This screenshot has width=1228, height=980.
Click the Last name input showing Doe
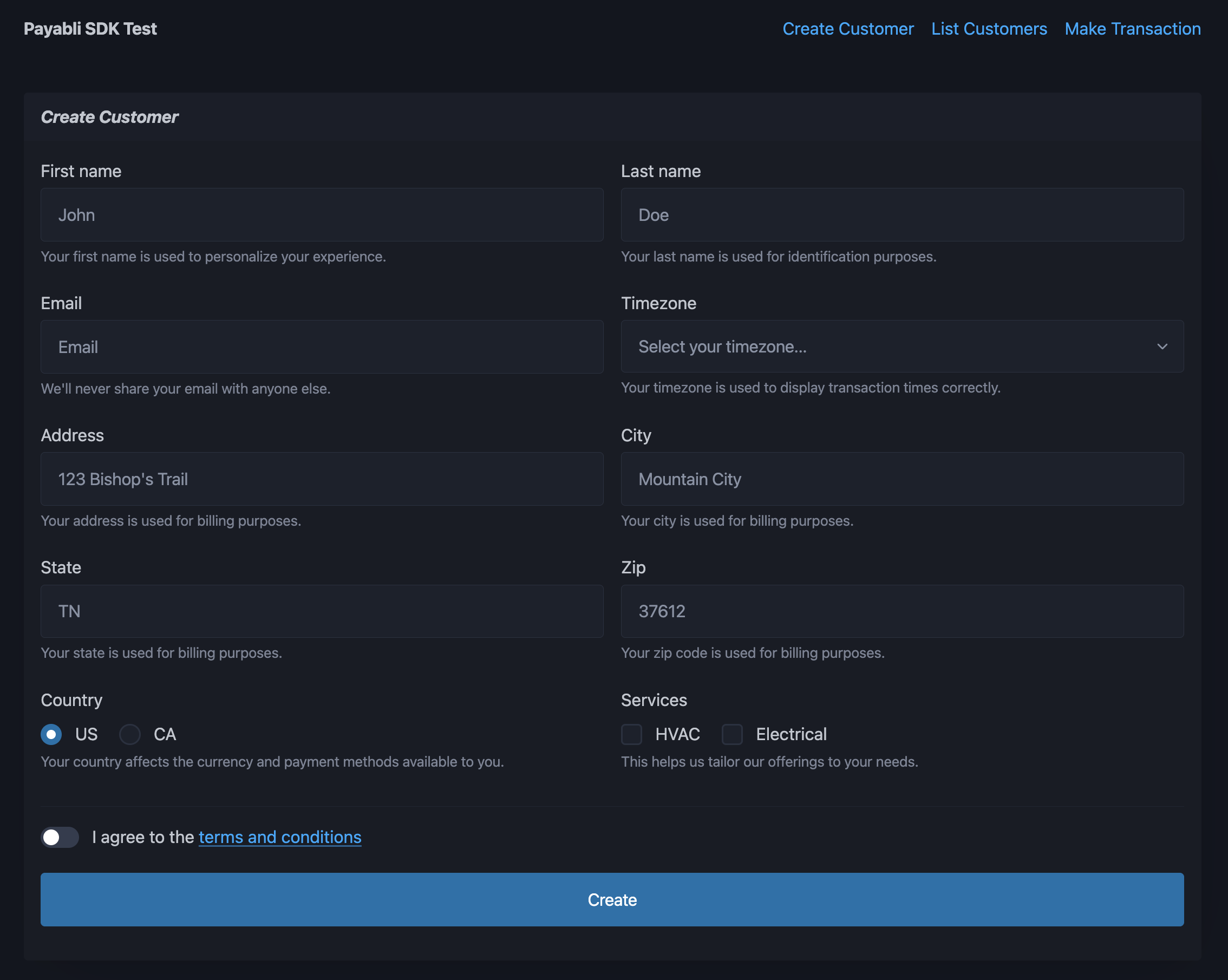903,214
